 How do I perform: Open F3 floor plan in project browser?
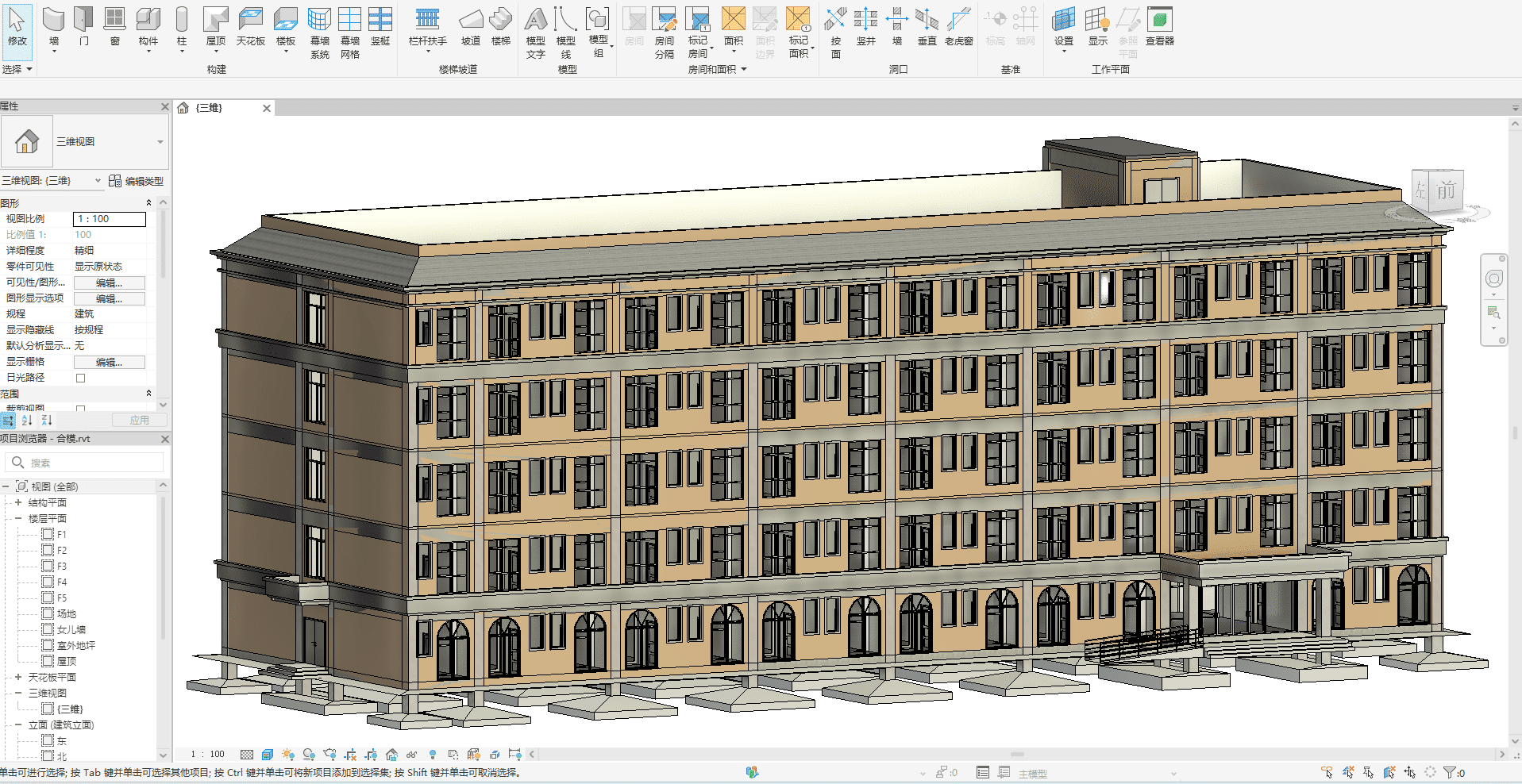(61, 566)
